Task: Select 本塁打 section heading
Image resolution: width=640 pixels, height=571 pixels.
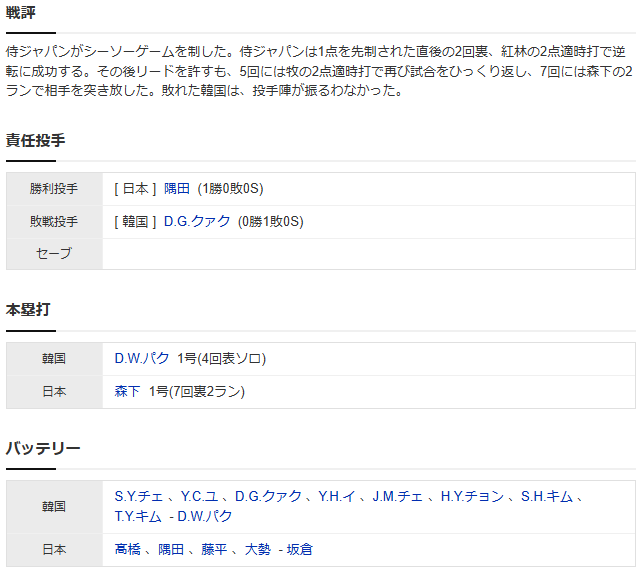Action: 28,309
